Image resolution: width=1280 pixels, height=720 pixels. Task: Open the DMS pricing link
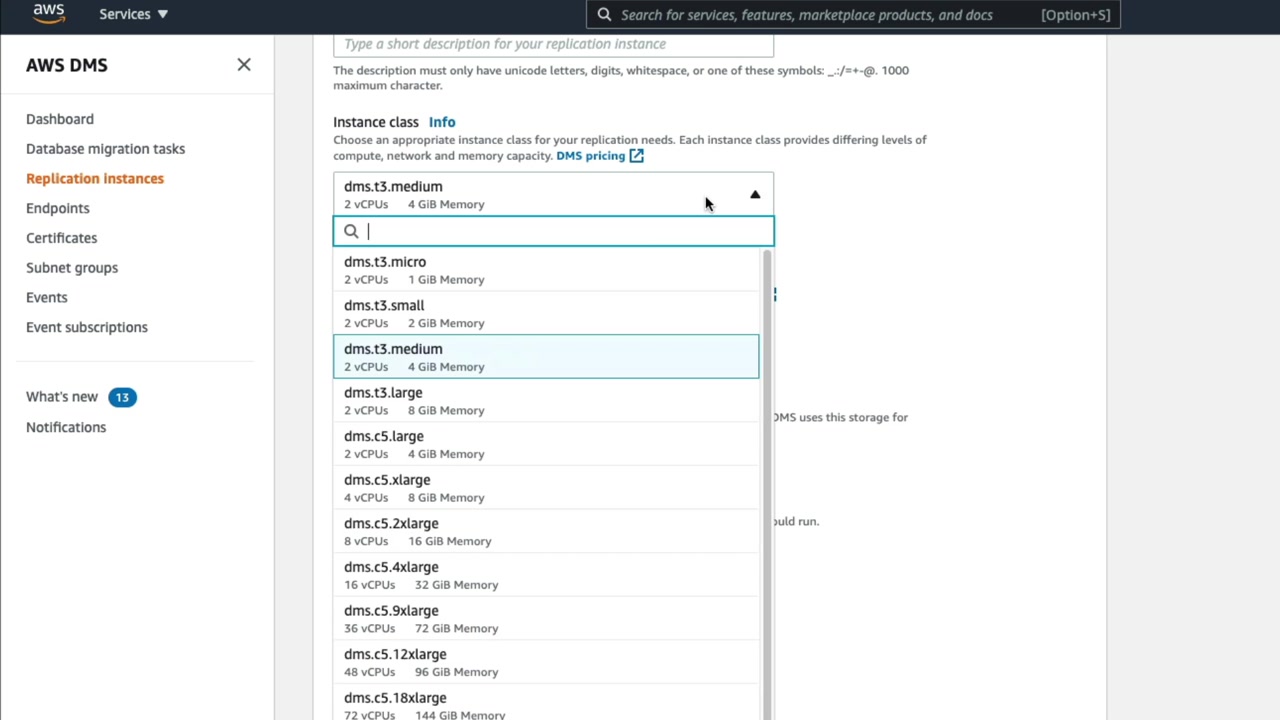pos(590,156)
